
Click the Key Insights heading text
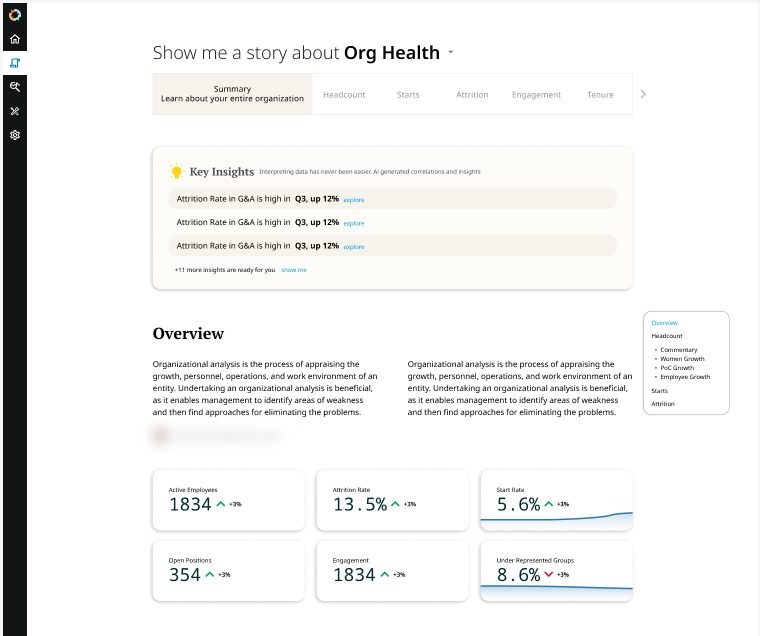(222, 172)
